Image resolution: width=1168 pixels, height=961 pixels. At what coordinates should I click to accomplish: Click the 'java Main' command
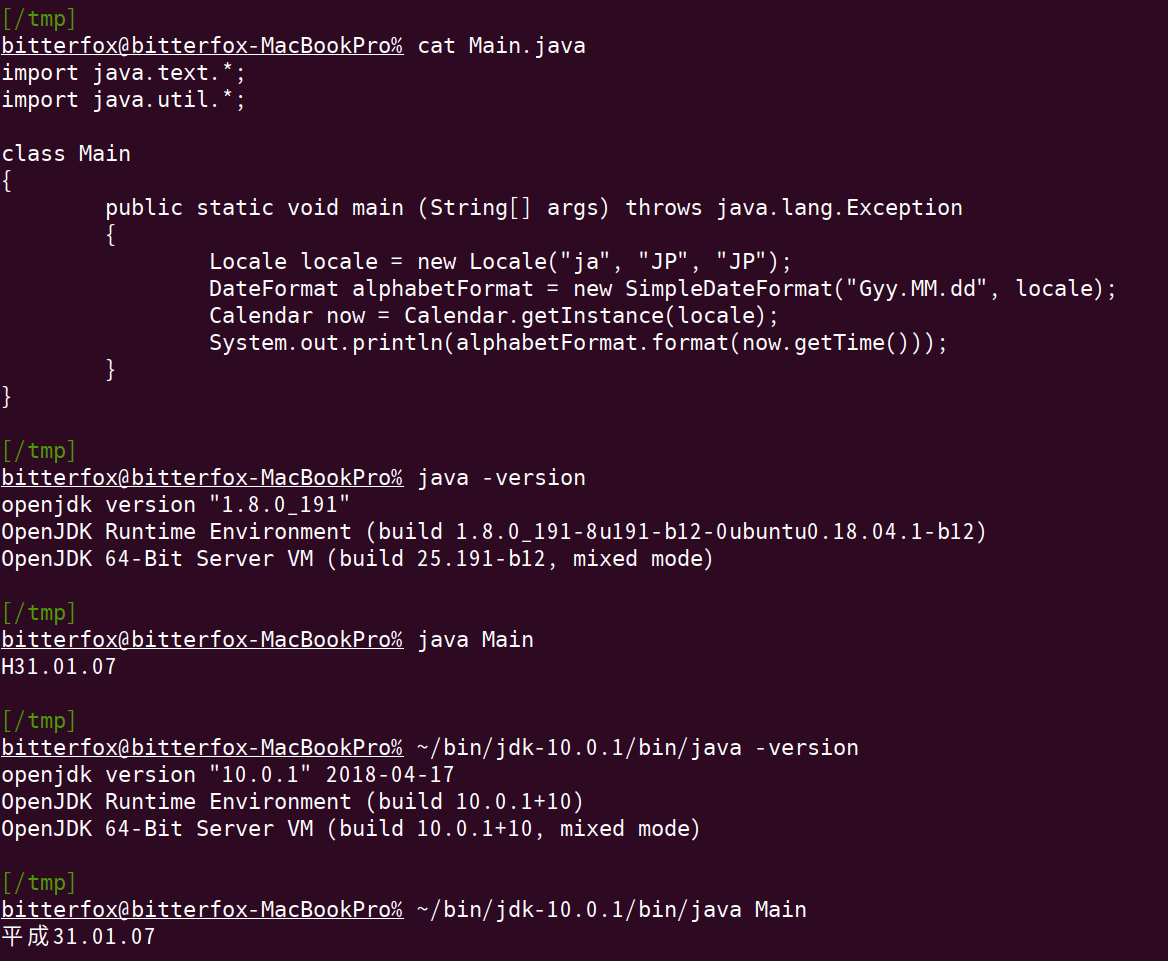(475, 640)
